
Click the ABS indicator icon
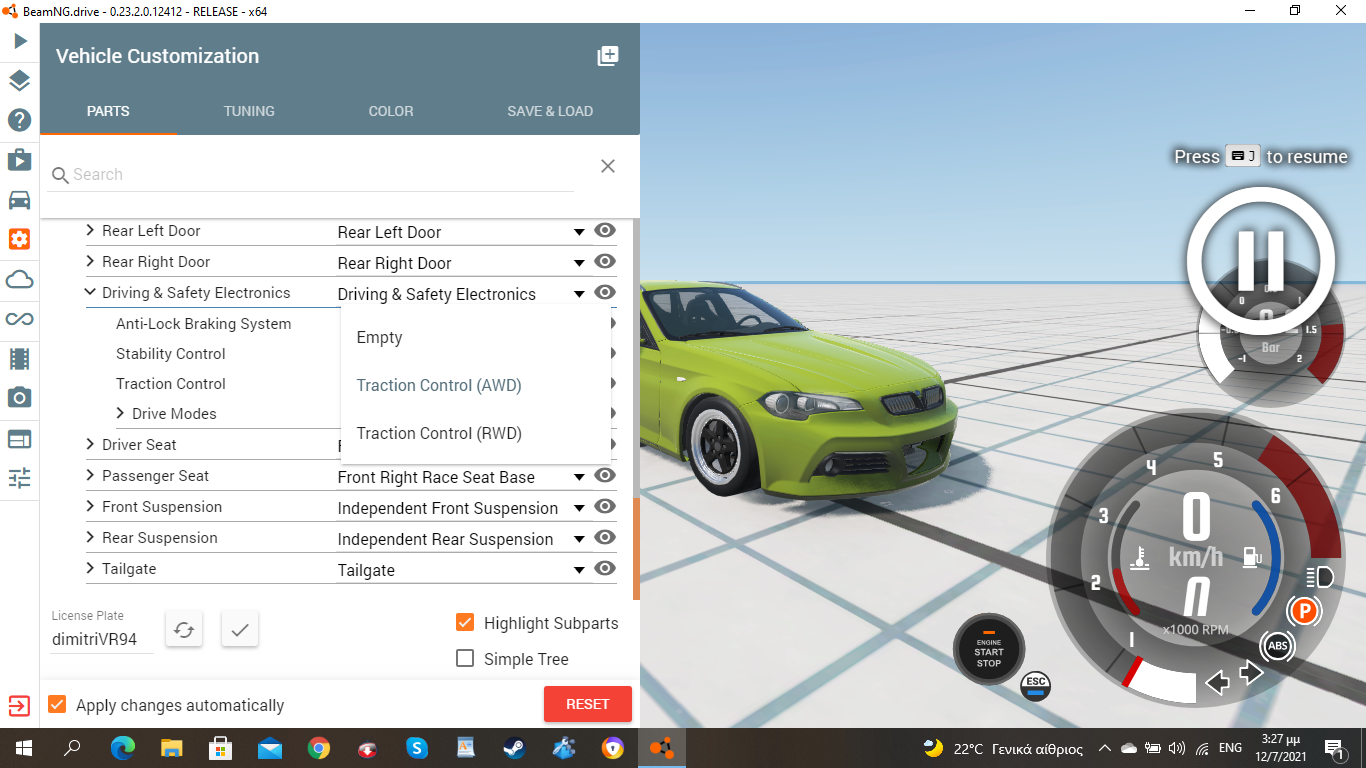(1278, 647)
